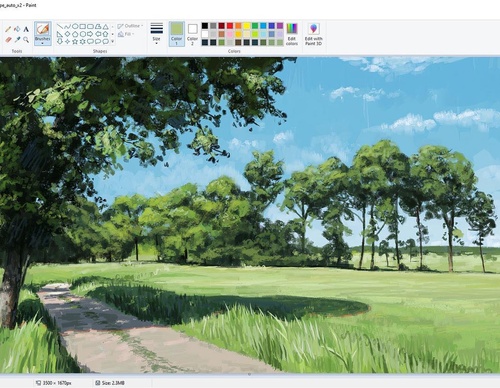This screenshot has height=388, width=500.
Task: Pick gold from the second palette row
Action: 238,34
